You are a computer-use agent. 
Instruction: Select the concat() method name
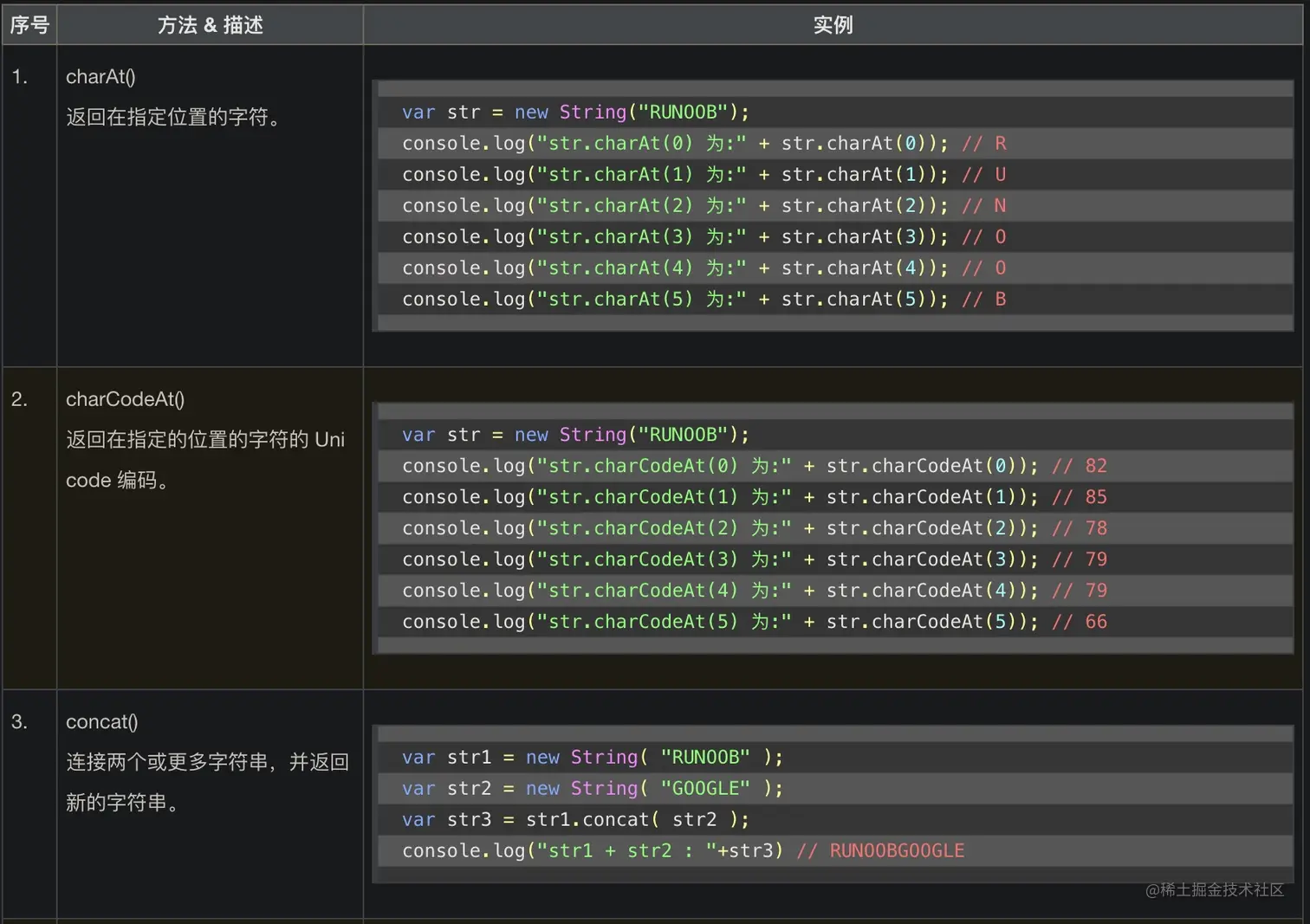pyautogui.click(x=102, y=721)
